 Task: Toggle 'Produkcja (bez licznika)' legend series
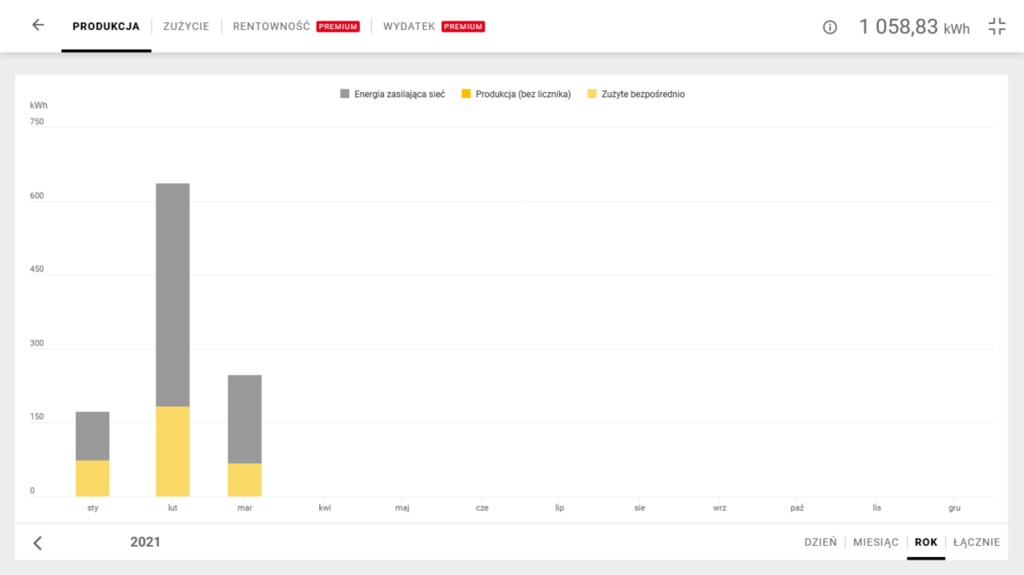click(514, 94)
